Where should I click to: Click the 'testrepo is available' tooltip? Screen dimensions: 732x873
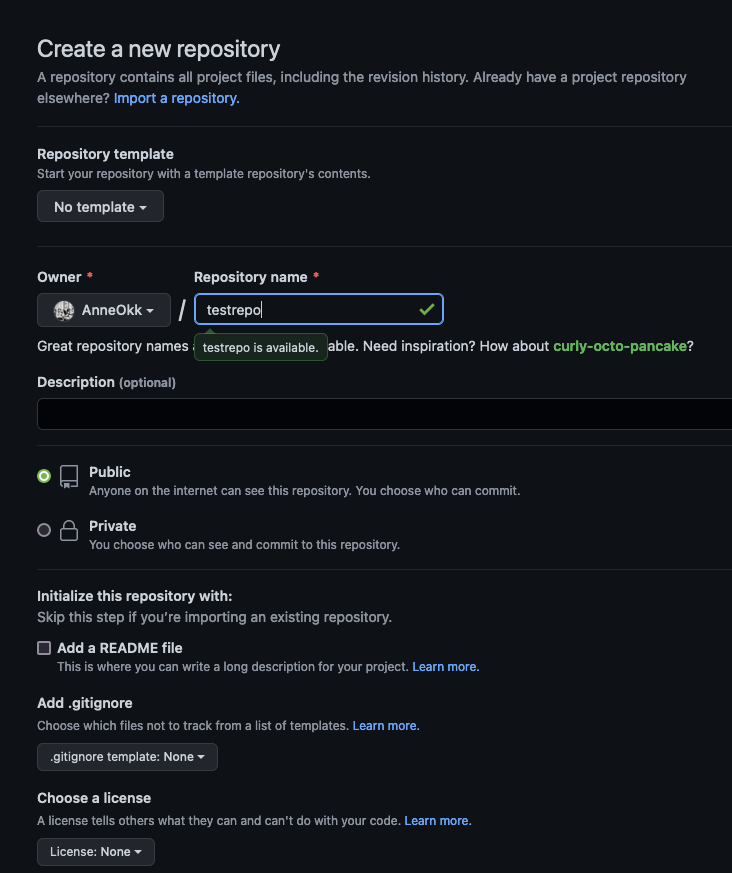pos(260,348)
